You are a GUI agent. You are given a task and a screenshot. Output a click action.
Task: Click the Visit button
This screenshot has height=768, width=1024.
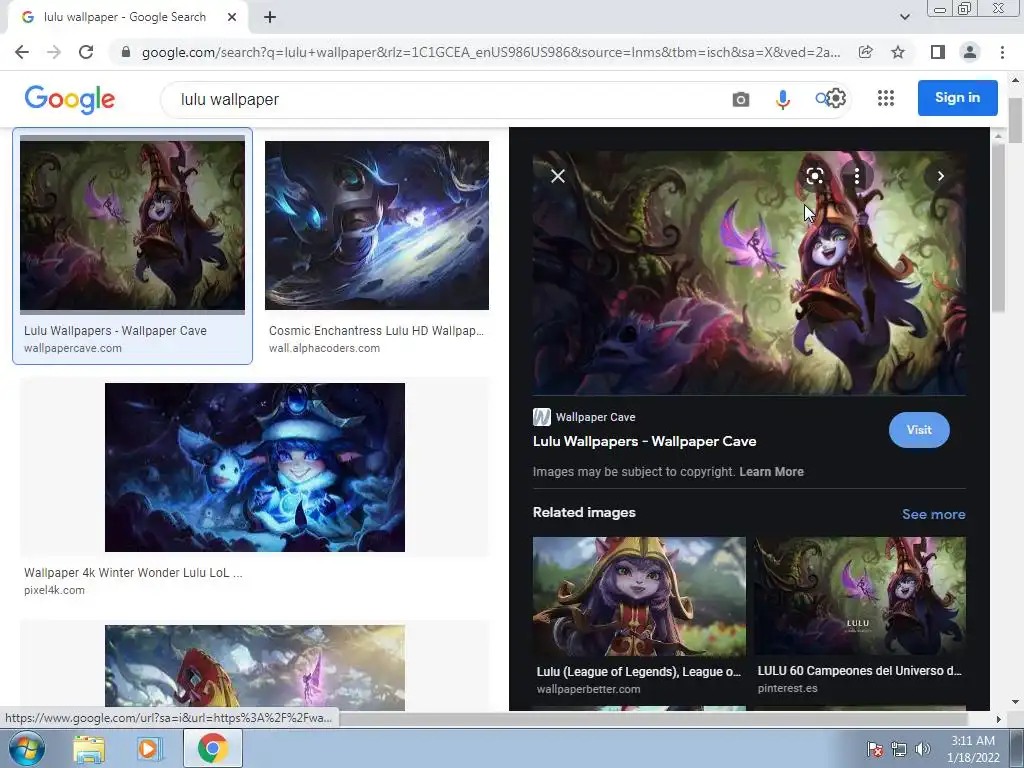coord(919,430)
